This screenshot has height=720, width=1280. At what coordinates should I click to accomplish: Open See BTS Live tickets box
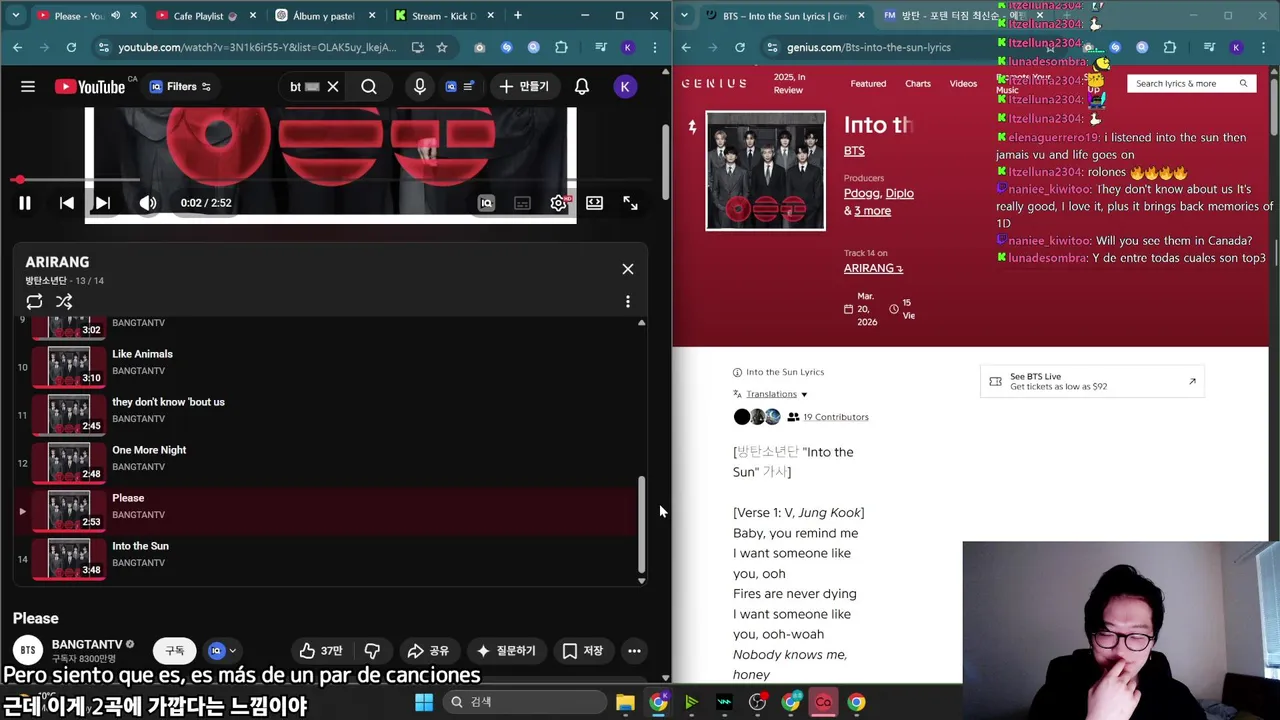(x=1092, y=381)
